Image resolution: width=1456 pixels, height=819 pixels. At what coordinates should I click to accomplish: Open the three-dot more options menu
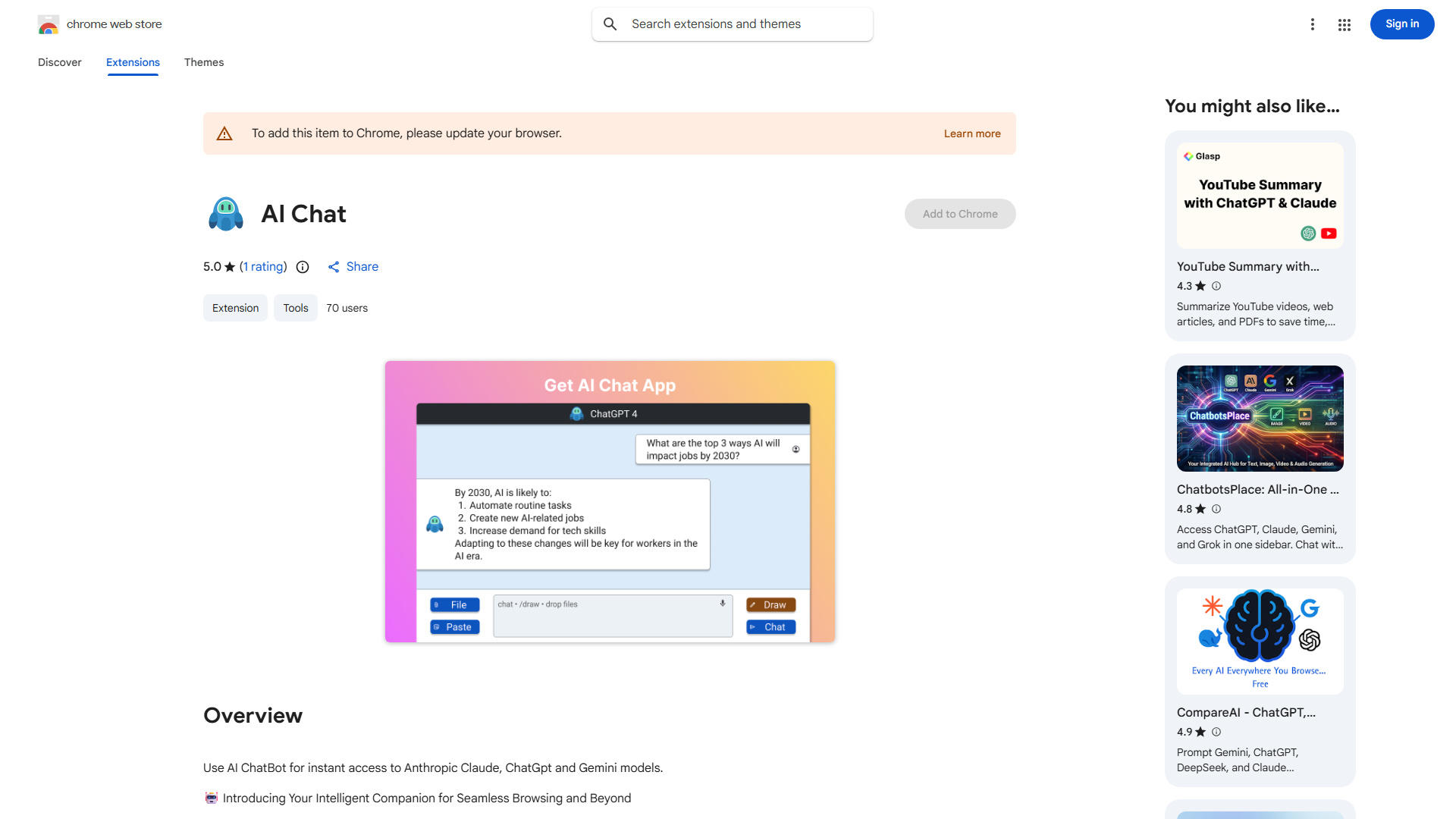coord(1313,24)
